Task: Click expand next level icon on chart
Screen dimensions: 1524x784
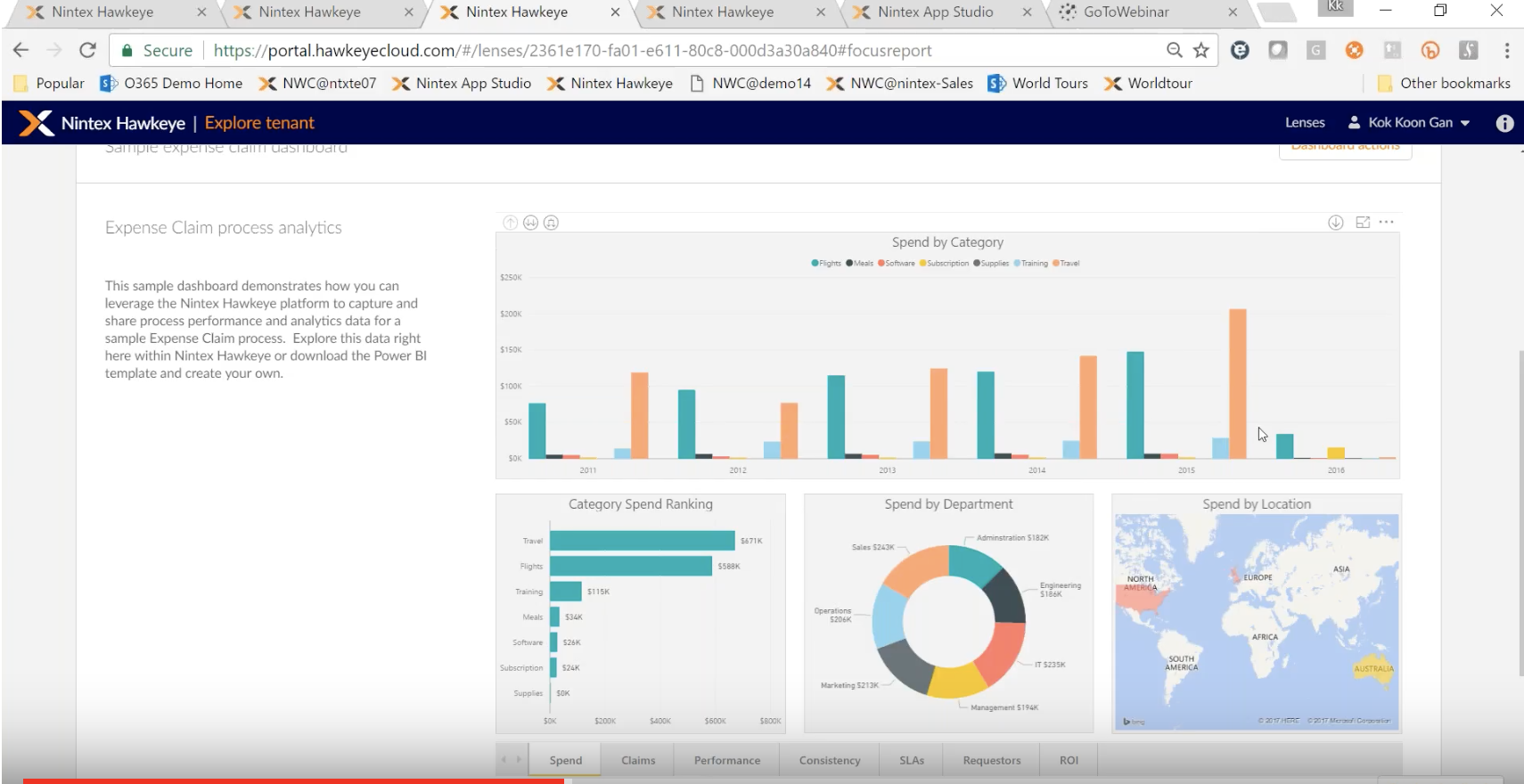Action: coord(551,223)
